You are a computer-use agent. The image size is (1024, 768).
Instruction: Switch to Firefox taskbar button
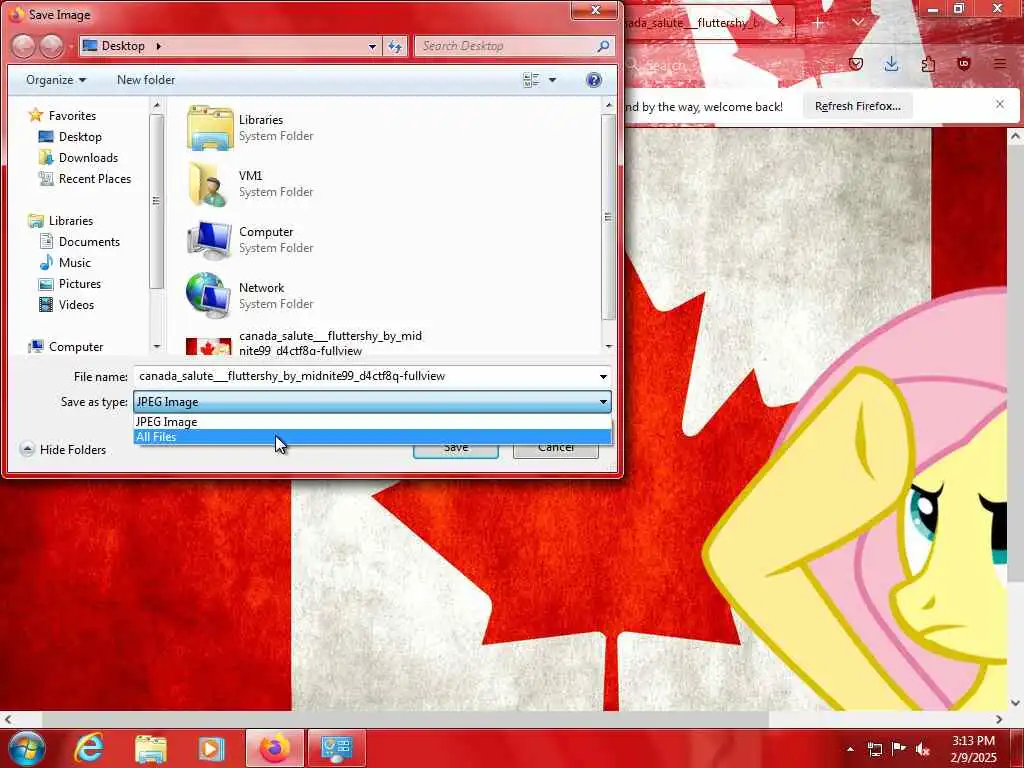coord(274,748)
